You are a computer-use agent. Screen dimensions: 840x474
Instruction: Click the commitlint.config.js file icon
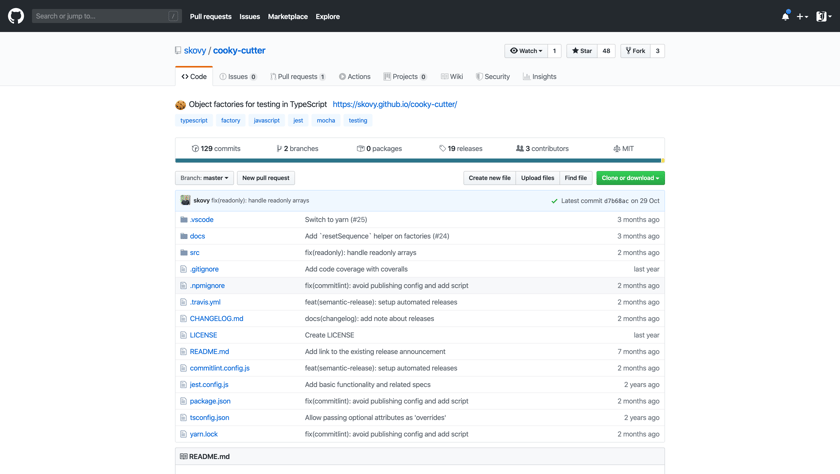(184, 368)
